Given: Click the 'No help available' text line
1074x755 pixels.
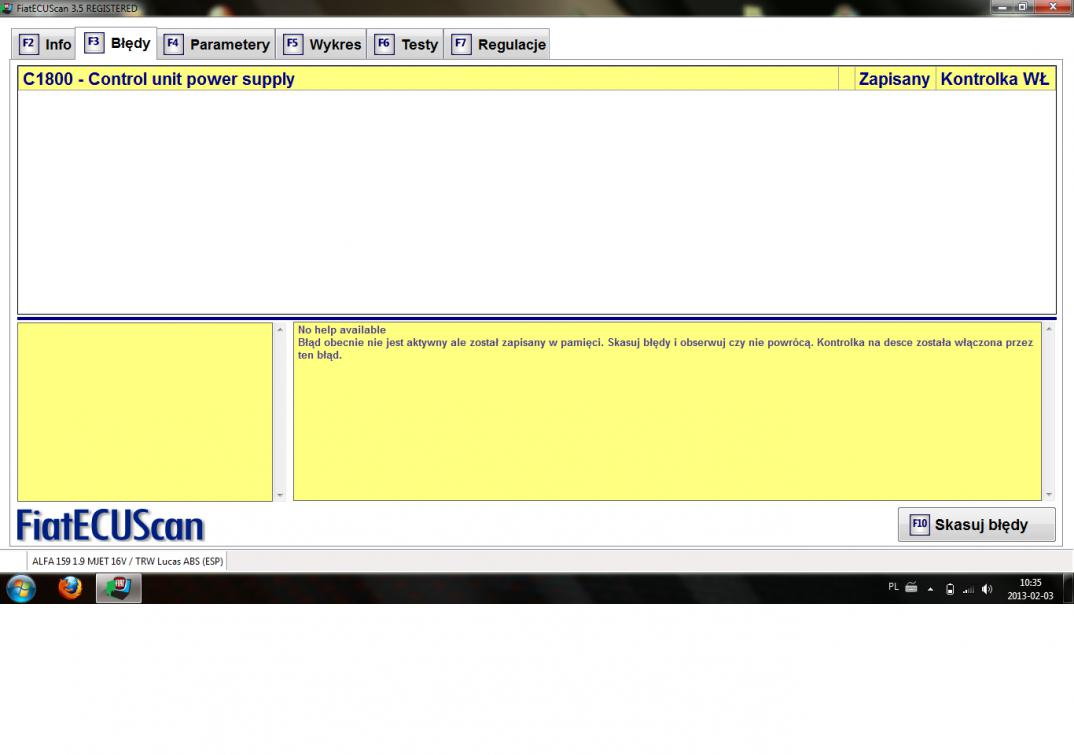Looking at the screenshot, I should (342, 330).
